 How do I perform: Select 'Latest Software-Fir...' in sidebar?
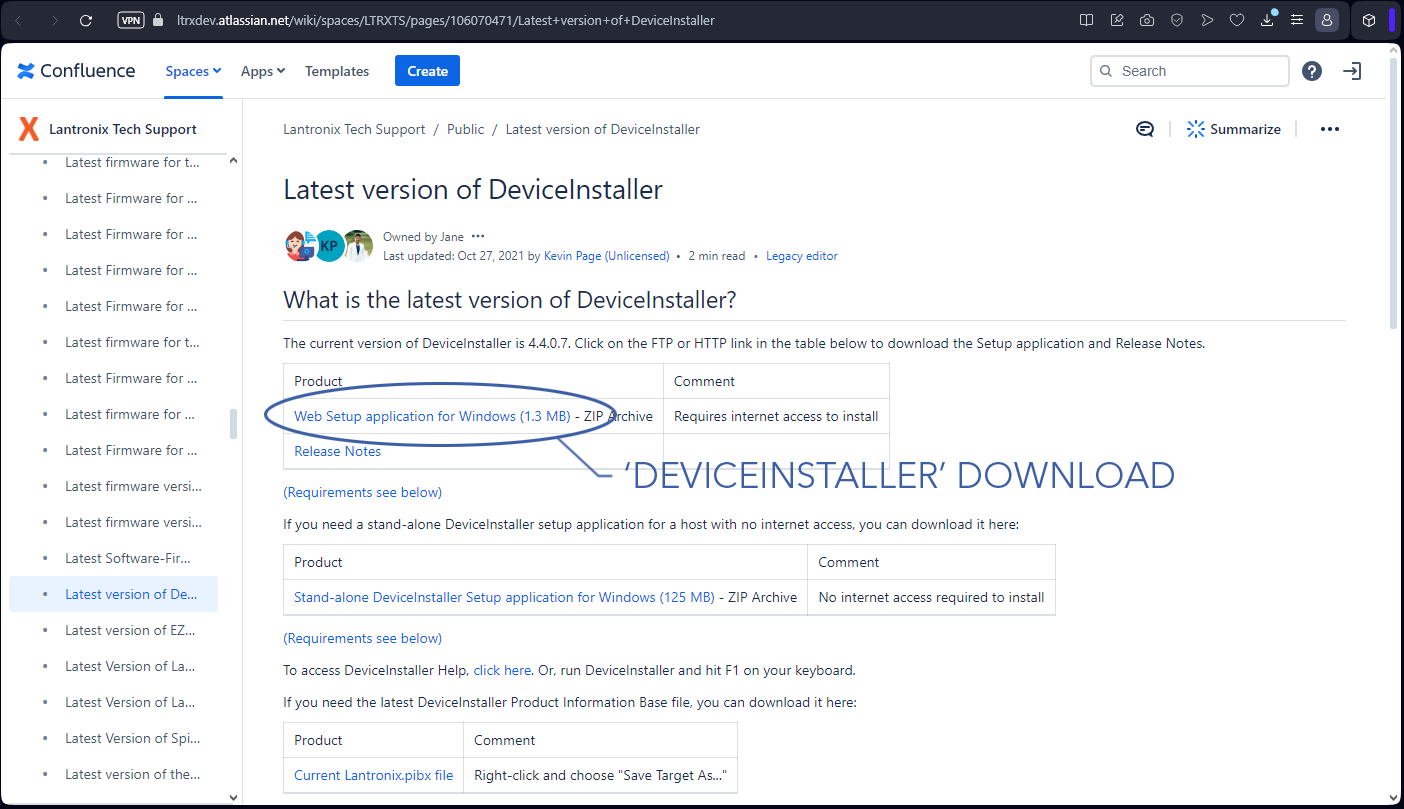[x=128, y=558]
